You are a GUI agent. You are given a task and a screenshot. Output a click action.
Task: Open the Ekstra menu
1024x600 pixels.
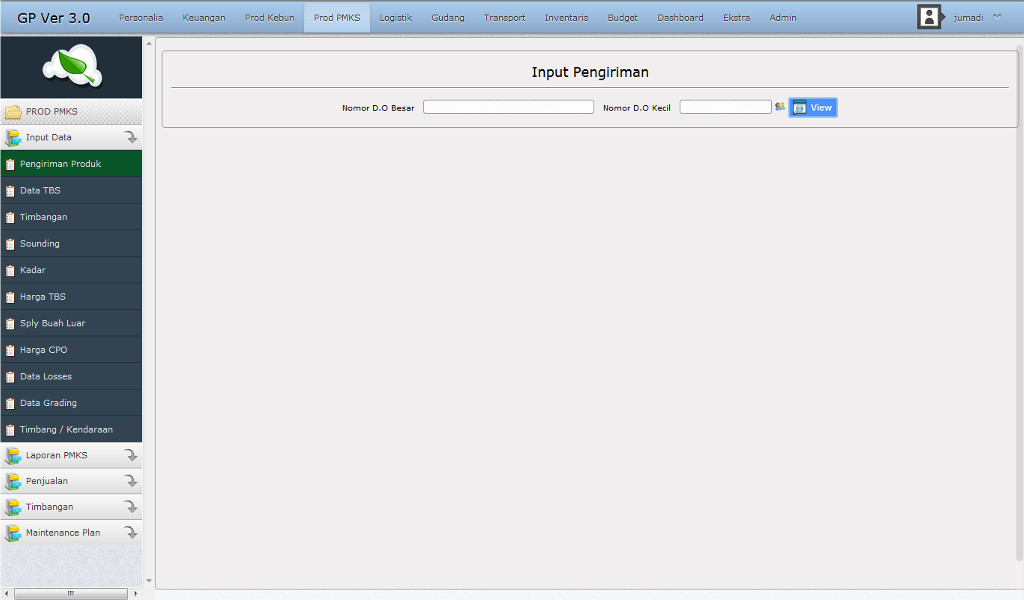[x=736, y=18]
